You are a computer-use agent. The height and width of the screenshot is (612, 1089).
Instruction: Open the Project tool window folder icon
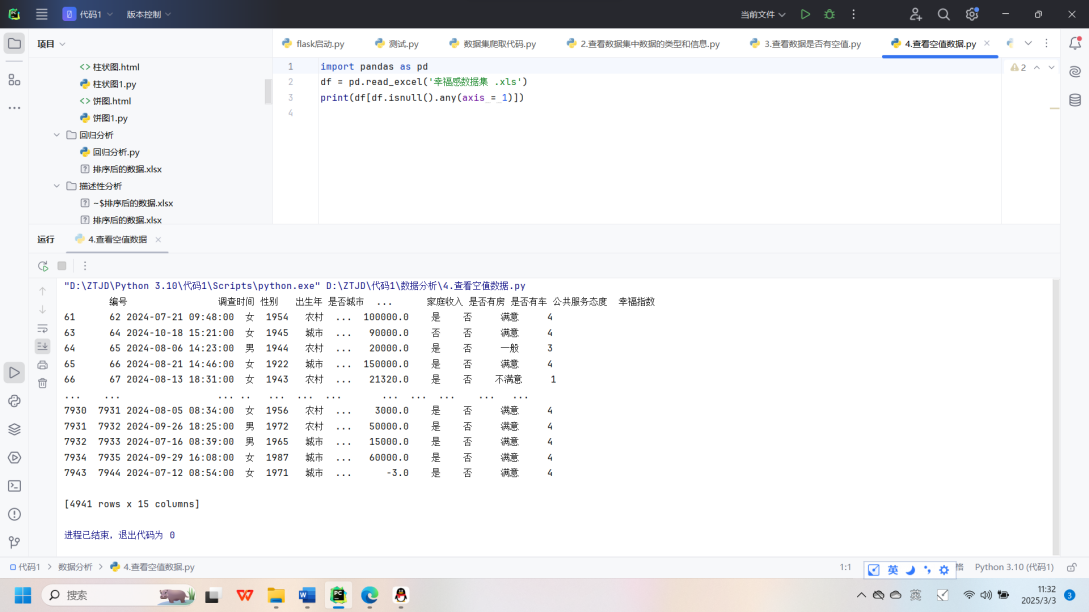pyautogui.click(x=14, y=44)
